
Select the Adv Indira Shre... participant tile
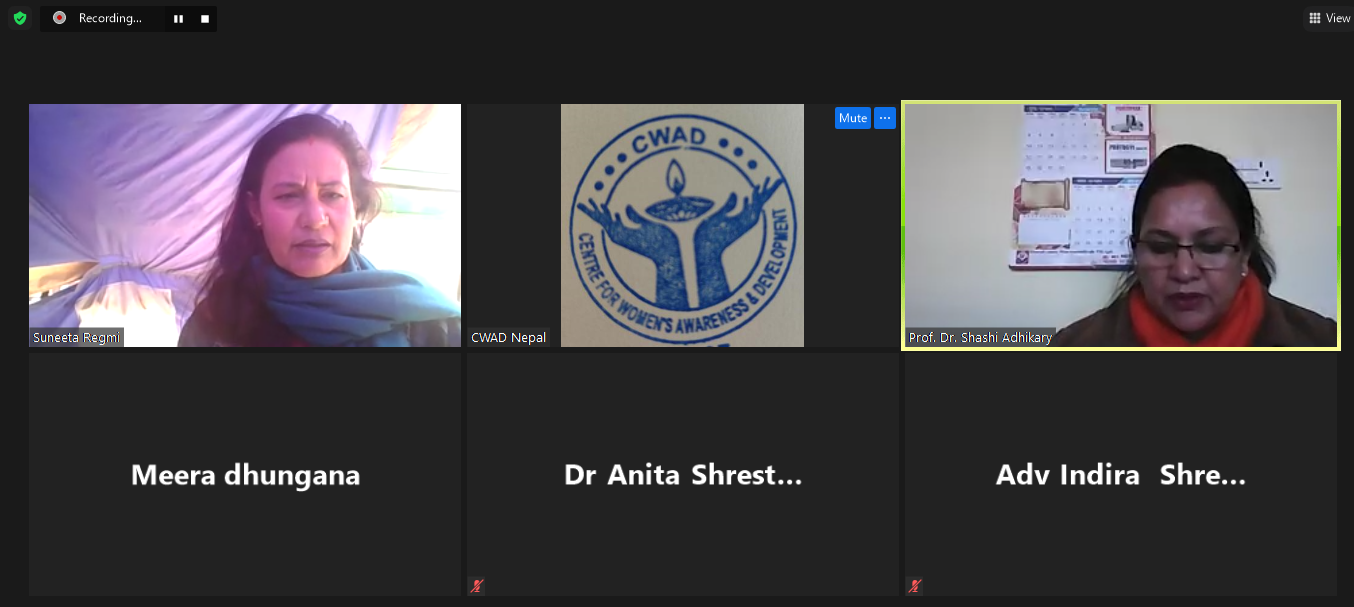tap(1120, 474)
